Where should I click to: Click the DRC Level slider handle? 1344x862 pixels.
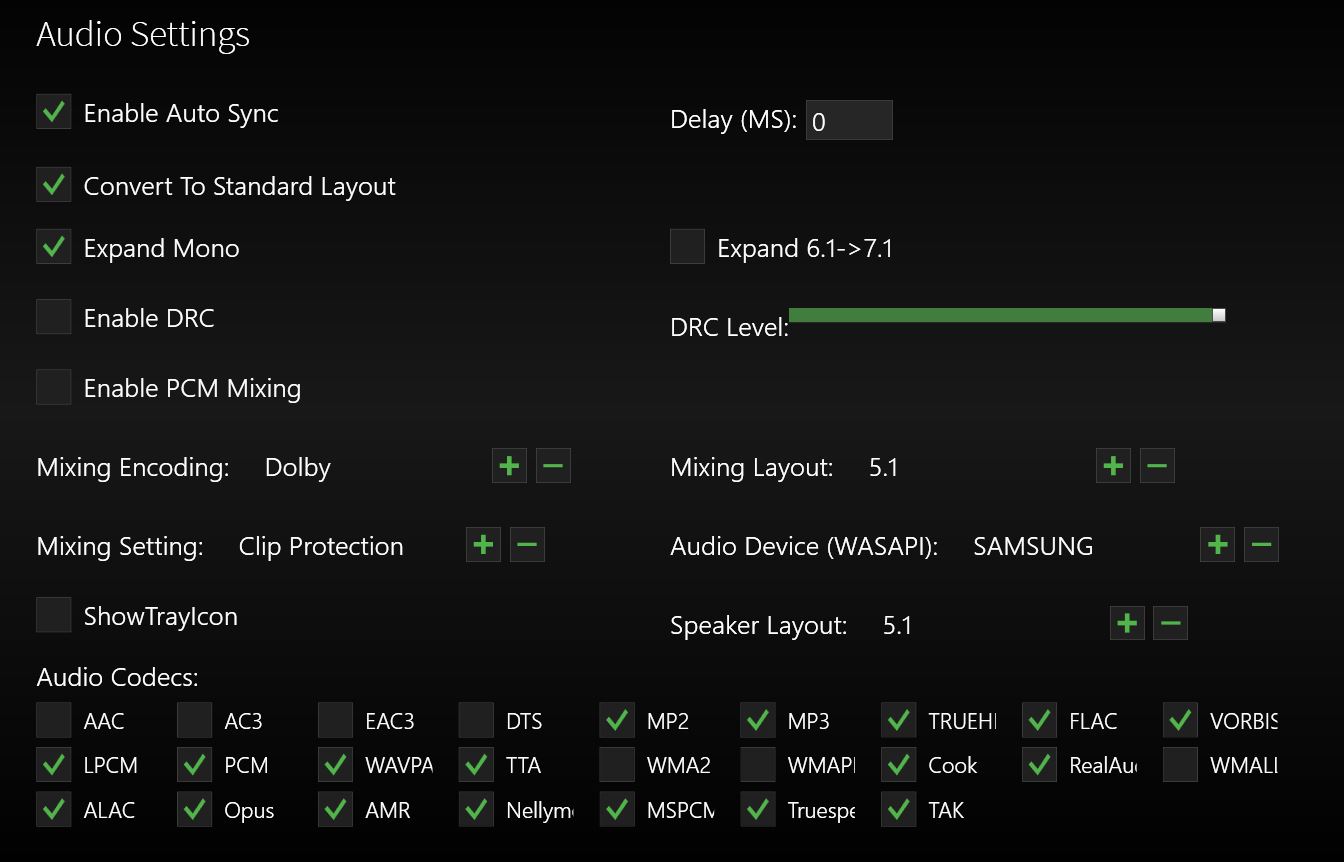click(1219, 315)
